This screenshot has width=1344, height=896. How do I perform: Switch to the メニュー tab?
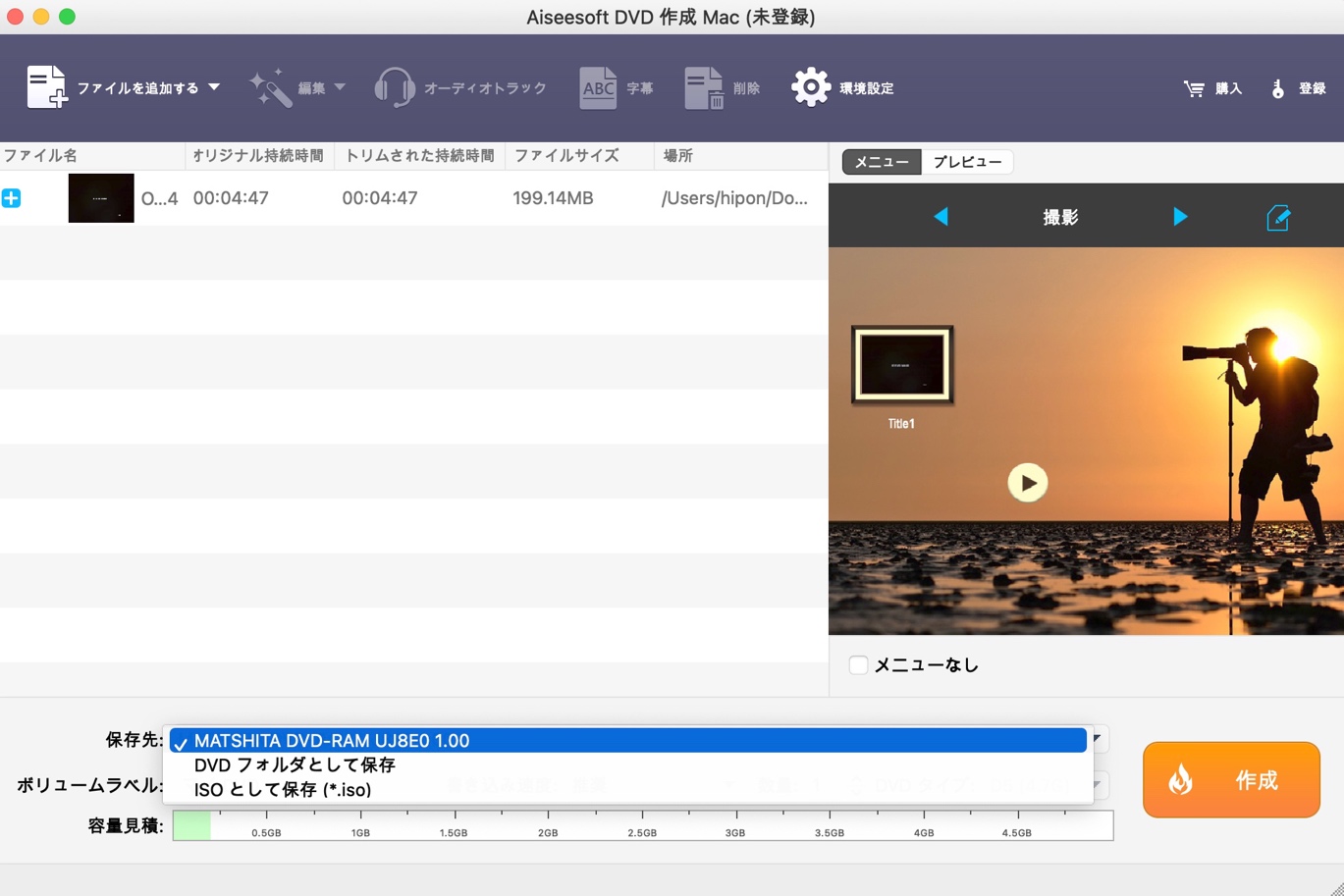882,162
